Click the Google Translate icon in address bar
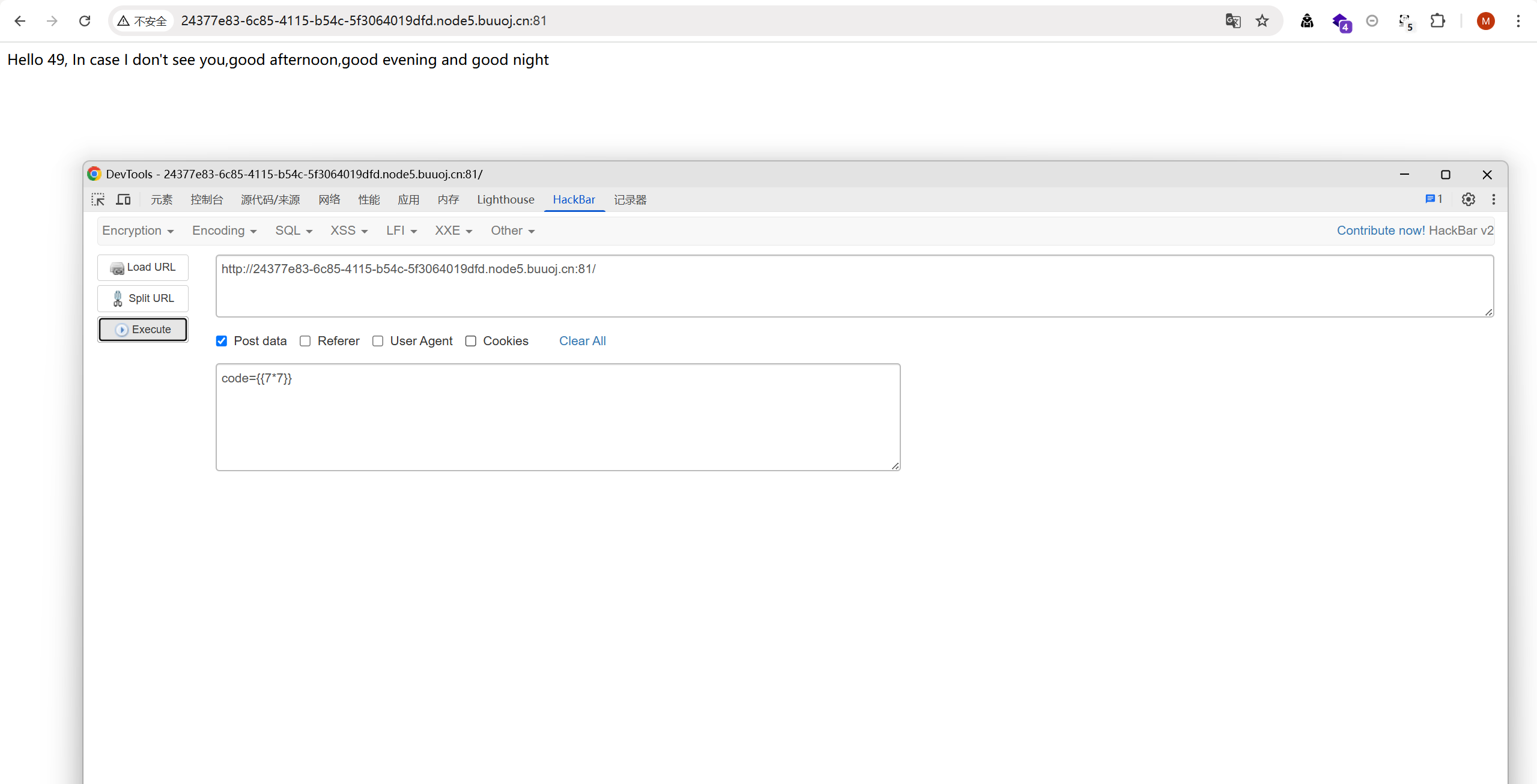 click(x=1232, y=21)
